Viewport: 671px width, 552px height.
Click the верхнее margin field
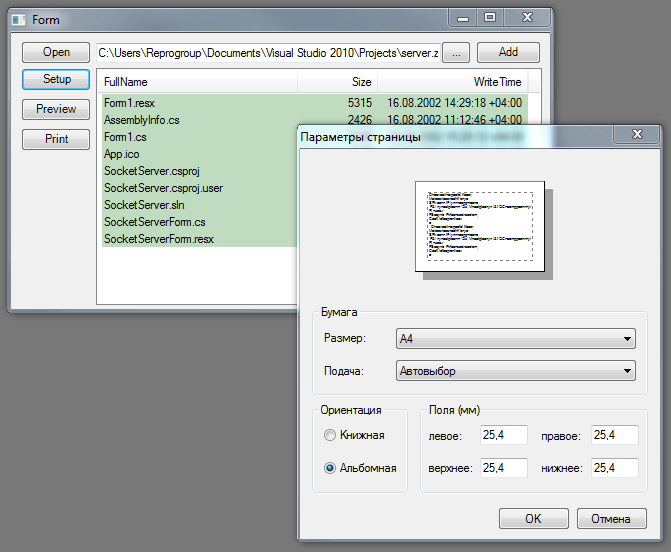click(x=503, y=467)
